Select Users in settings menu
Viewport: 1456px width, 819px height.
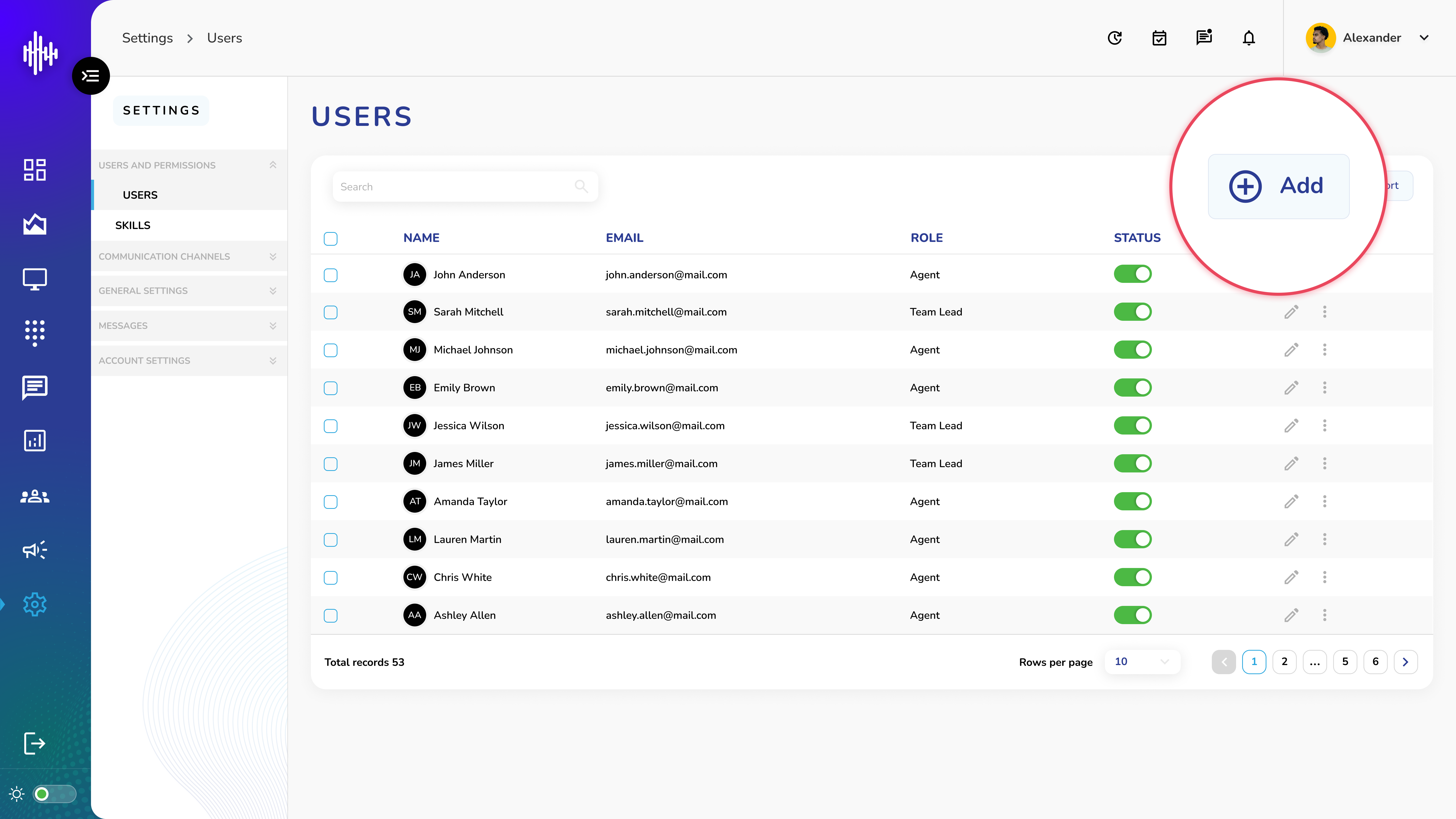(x=189, y=195)
